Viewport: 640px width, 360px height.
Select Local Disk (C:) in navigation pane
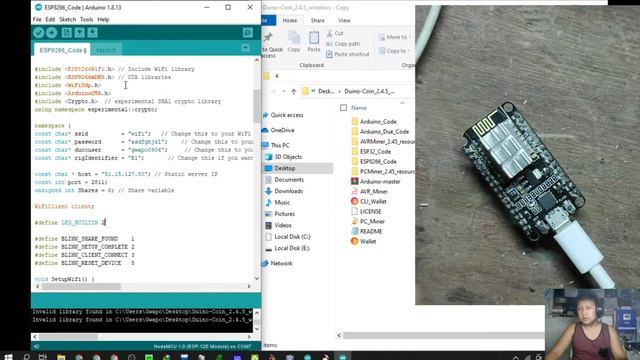click(292, 237)
